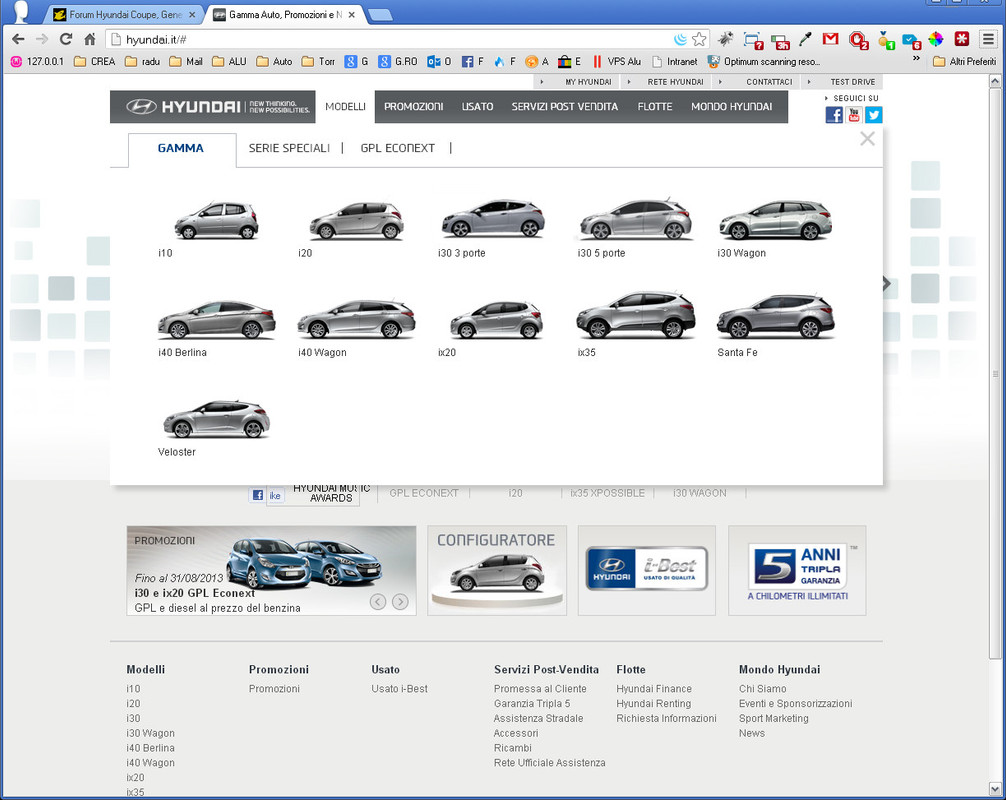Click the address bar showing hyundai.it

(x=391, y=40)
